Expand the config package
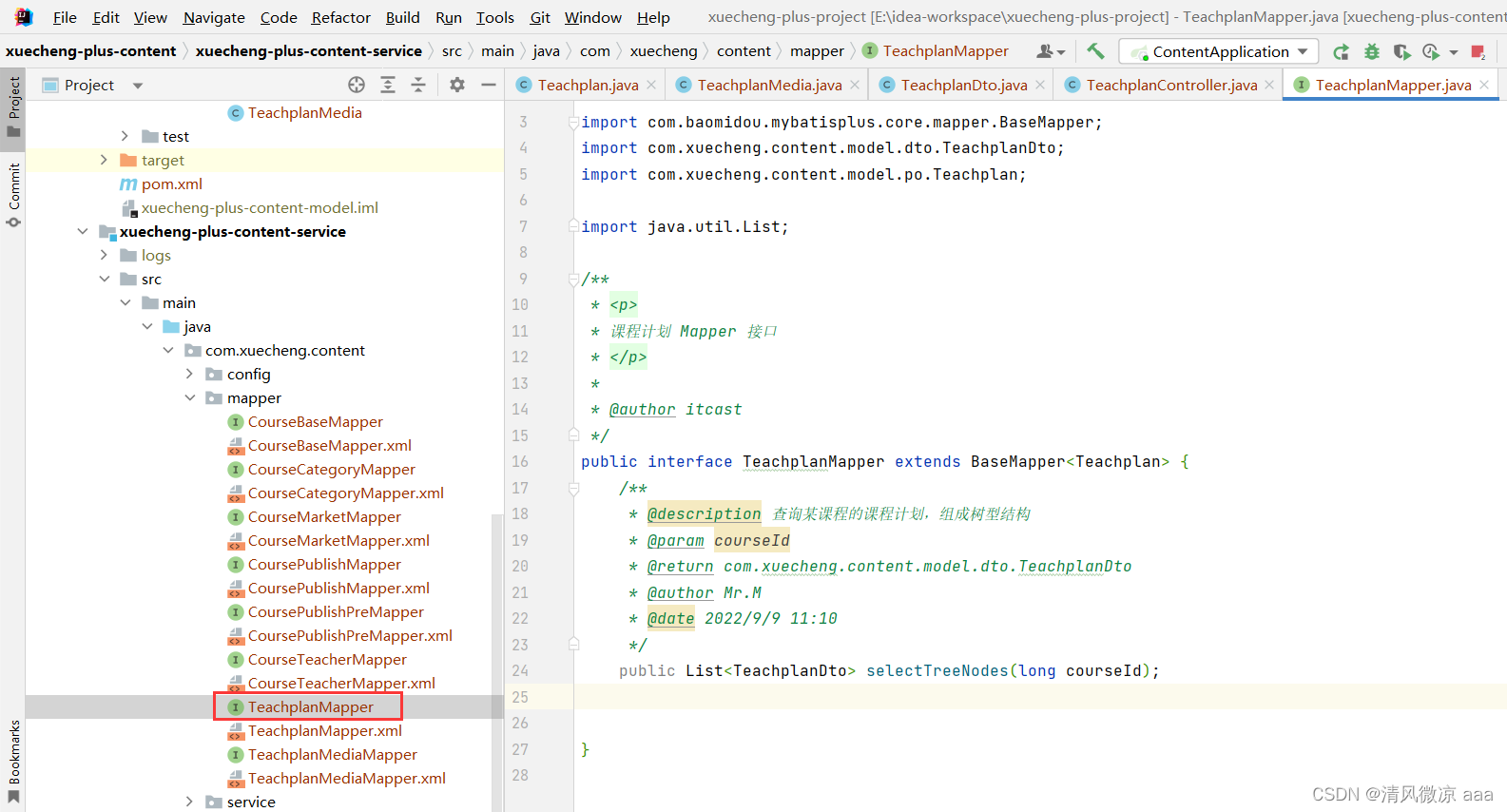 [189, 374]
